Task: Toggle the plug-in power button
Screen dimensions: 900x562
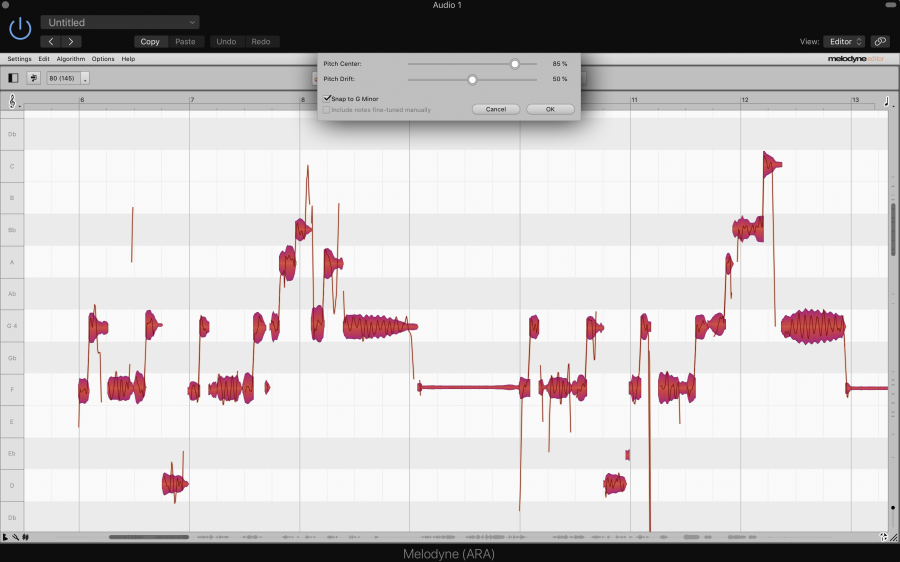Action: tap(20, 29)
